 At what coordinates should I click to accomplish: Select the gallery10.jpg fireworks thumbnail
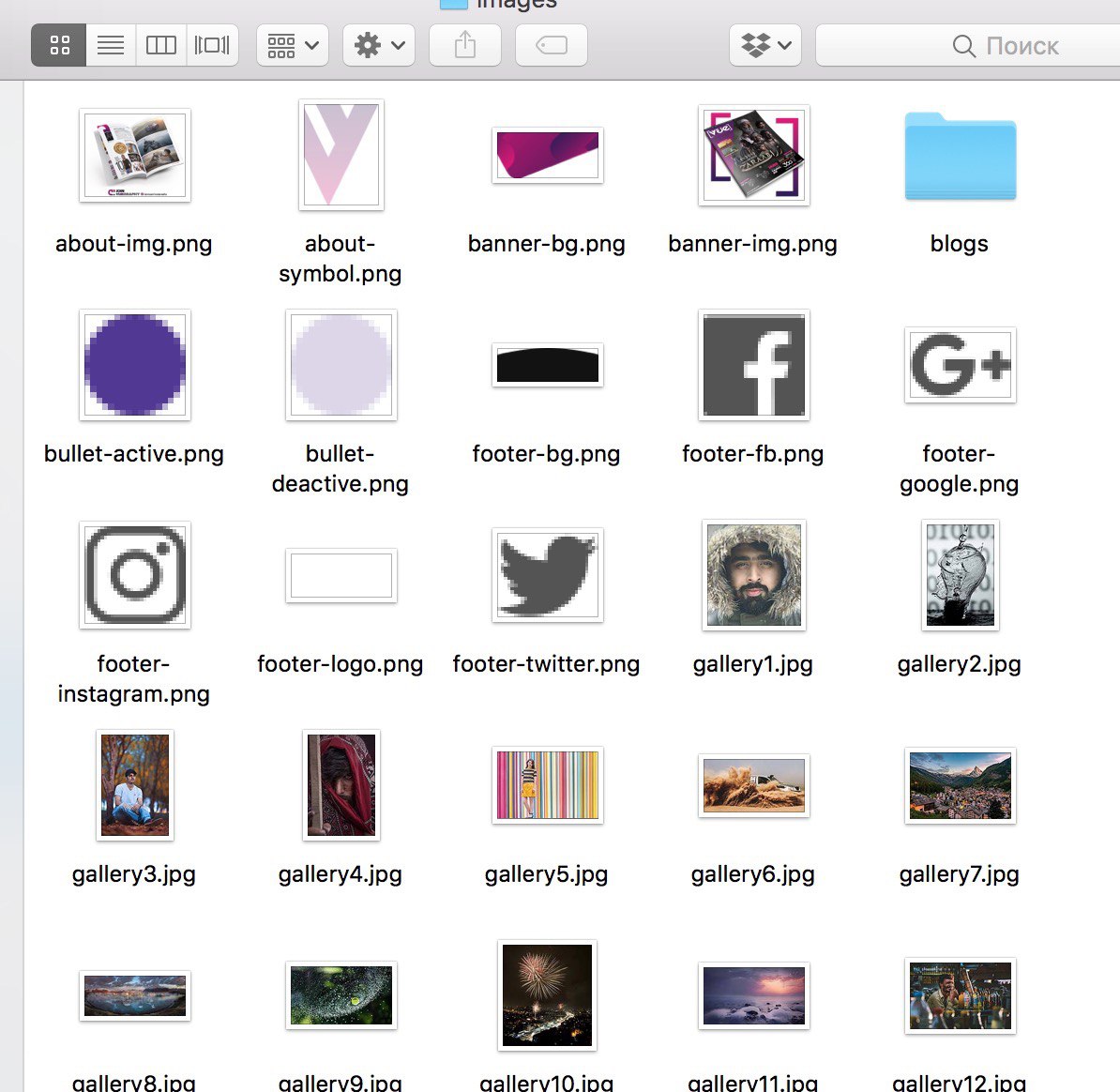click(x=548, y=994)
